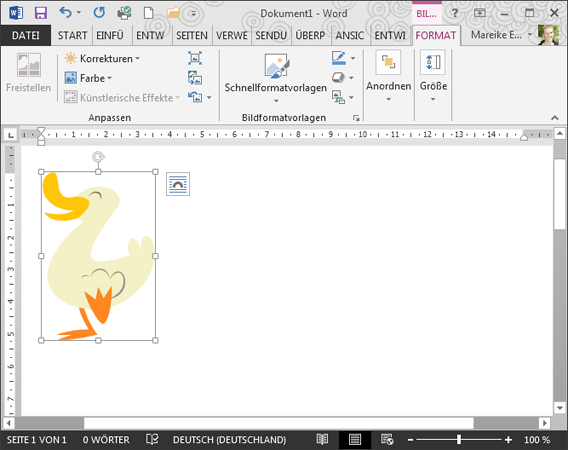The width and height of the screenshot is (568, 450).
Task: Undo the last action
Action: coord(65,13)
